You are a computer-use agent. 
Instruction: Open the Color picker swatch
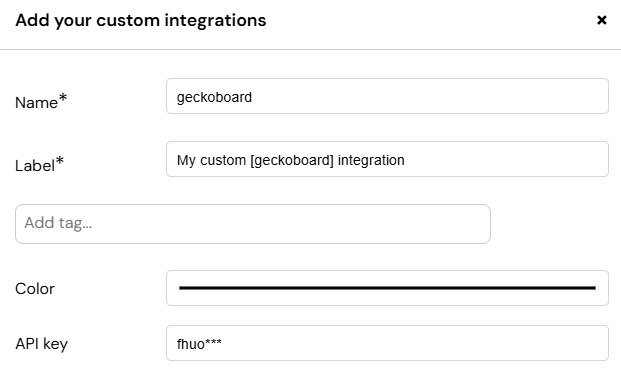pyautogui.click(x=387, y=288)
